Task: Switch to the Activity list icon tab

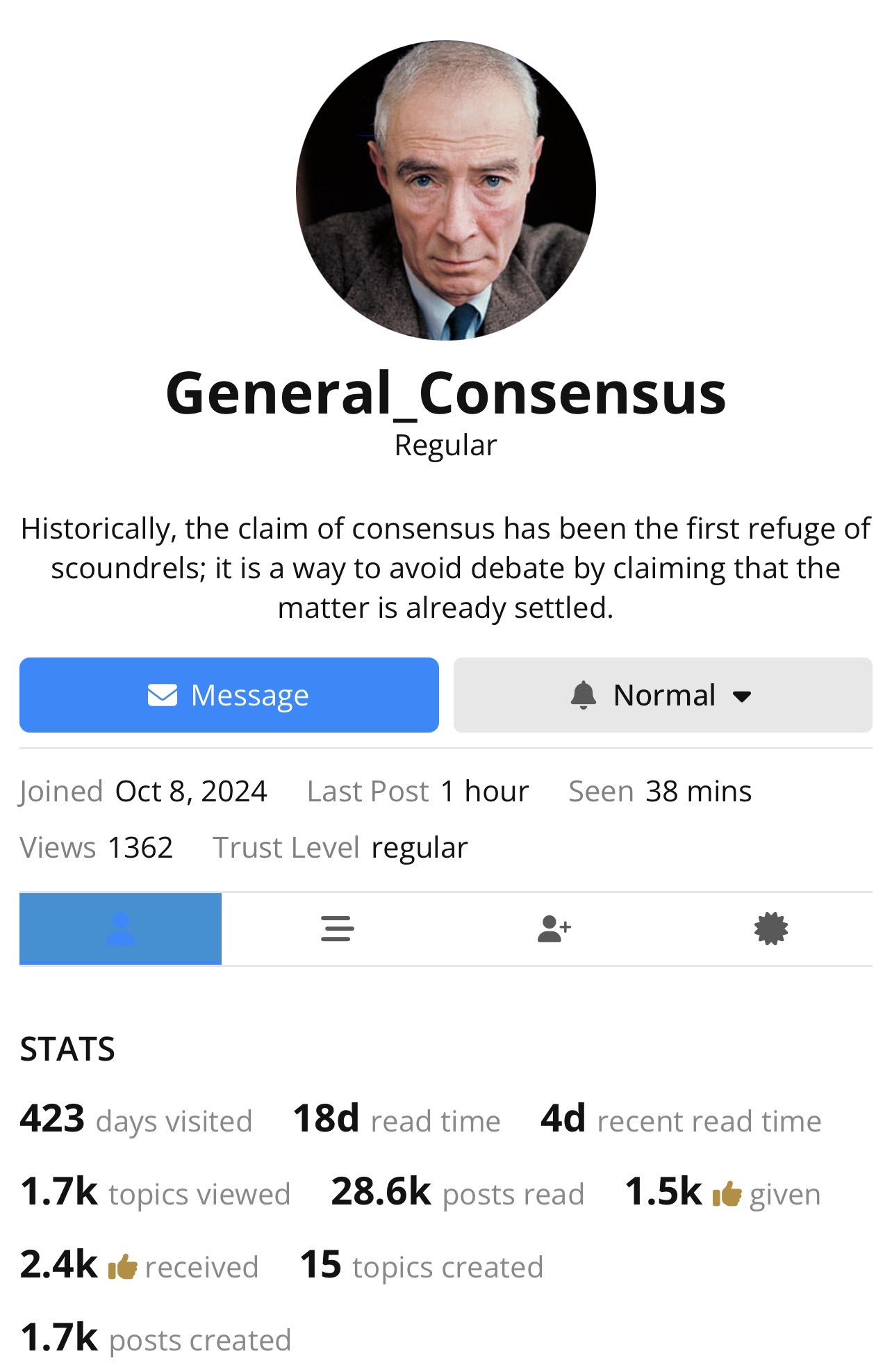Action: (338, 929)
